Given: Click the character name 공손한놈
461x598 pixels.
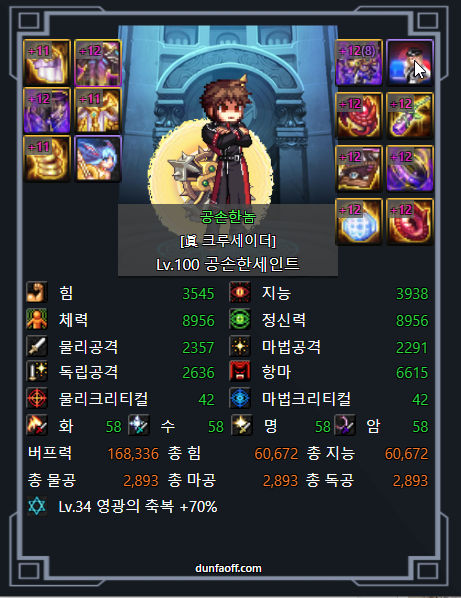Looking at the screenshot, I should click(228, 217).
